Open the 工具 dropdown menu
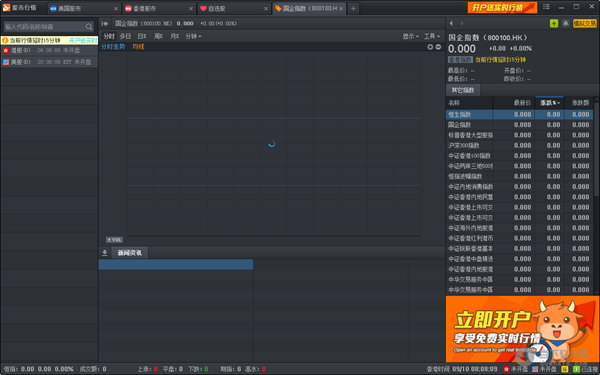The height and width of the screenshot is (375, 600). (x=432, y=36)
